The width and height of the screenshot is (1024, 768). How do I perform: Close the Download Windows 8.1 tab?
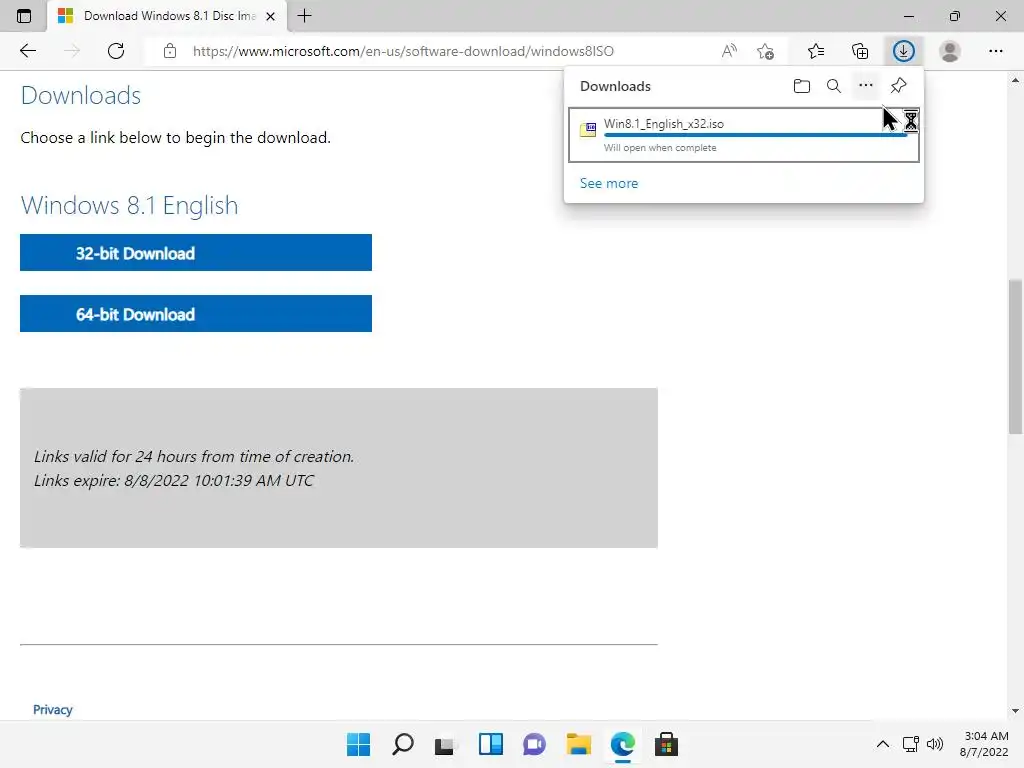click(x=270, y=16)
